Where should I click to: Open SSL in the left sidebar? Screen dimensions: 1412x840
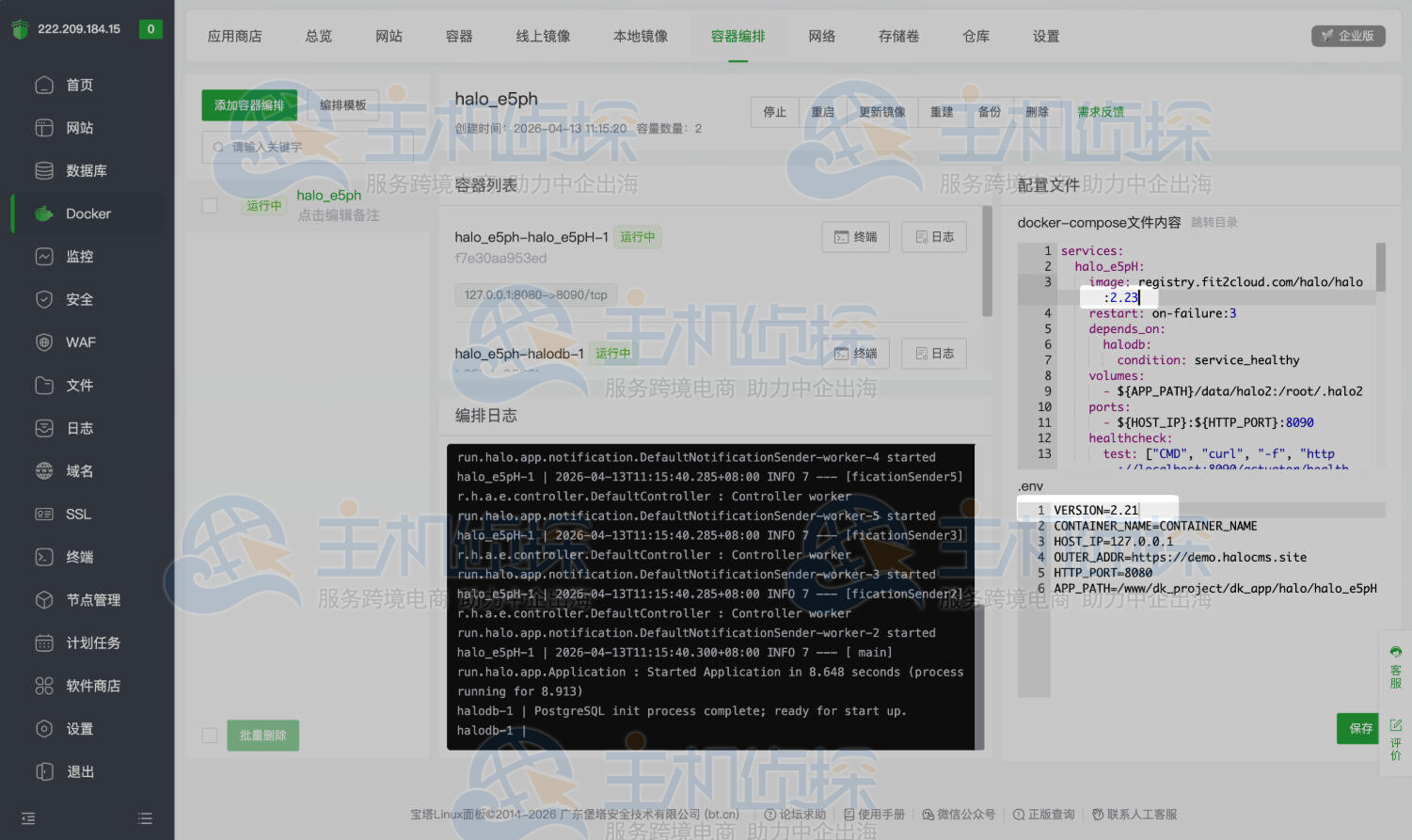(79, 515)
